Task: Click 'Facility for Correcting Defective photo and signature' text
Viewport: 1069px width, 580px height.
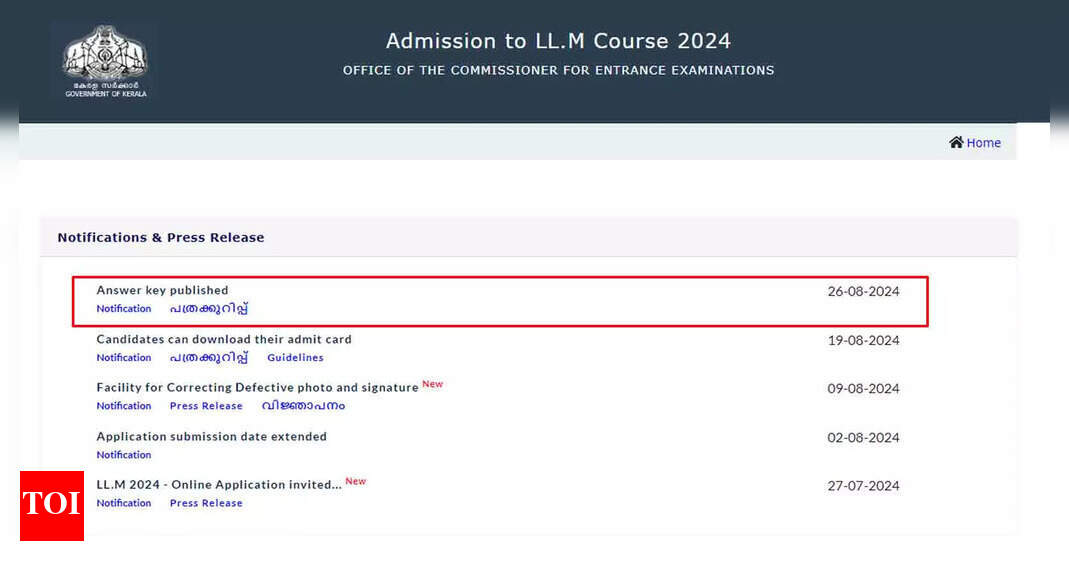Action: coord(257,388)
